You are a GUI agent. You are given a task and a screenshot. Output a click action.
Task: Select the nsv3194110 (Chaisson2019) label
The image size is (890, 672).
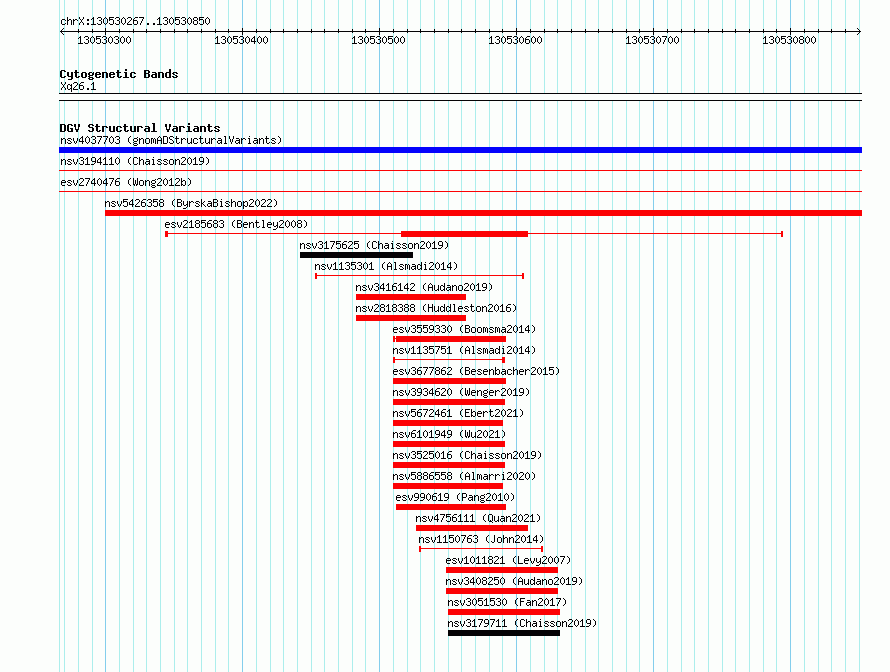point(135,161)
